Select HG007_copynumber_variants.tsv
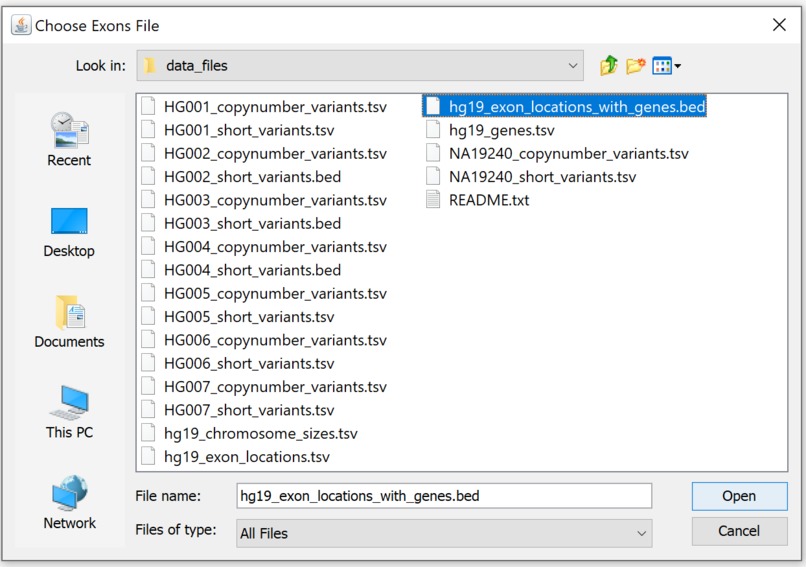 point(264,387)
